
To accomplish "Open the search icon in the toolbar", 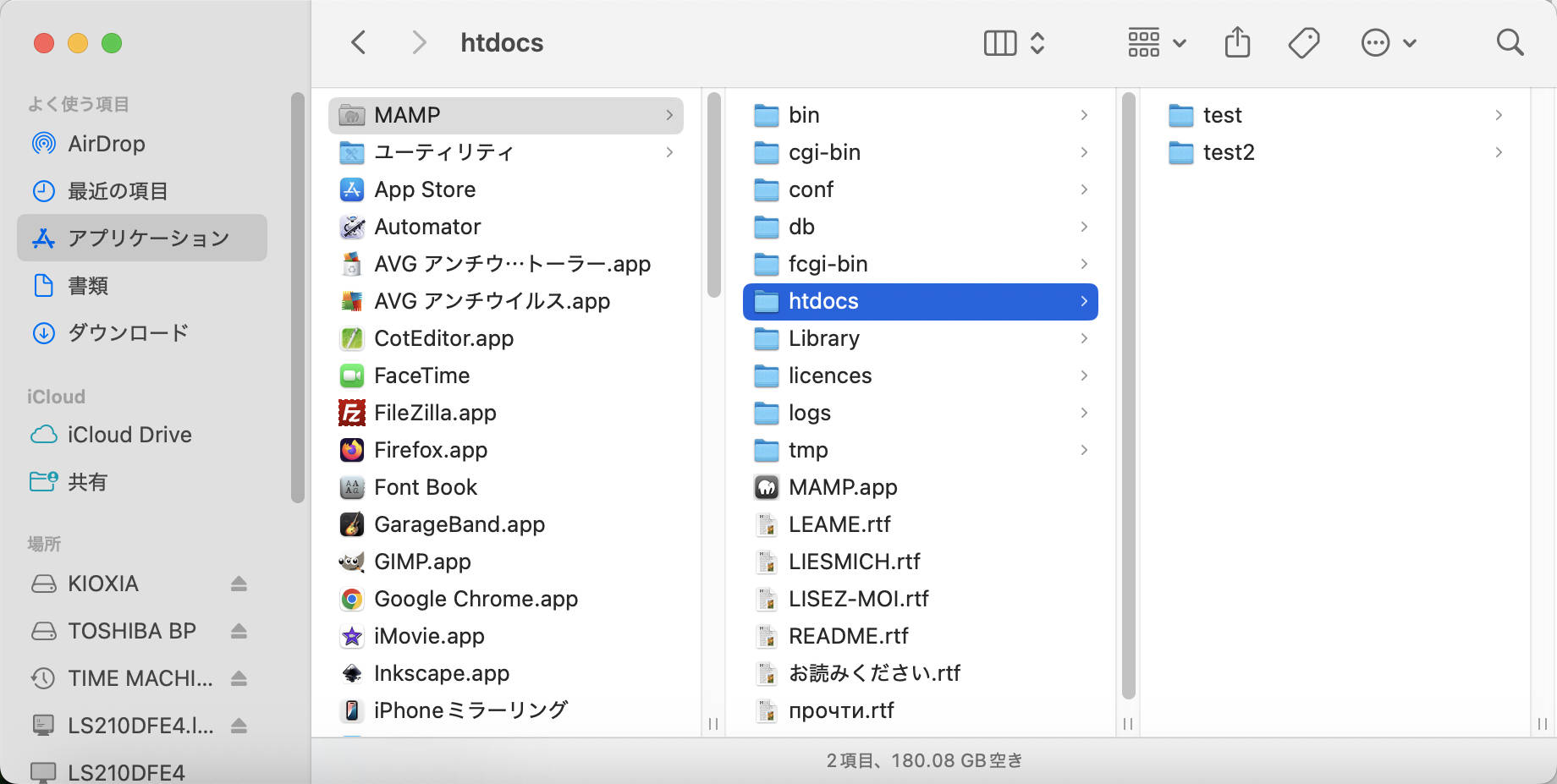I will click(x=1510, y=41).
